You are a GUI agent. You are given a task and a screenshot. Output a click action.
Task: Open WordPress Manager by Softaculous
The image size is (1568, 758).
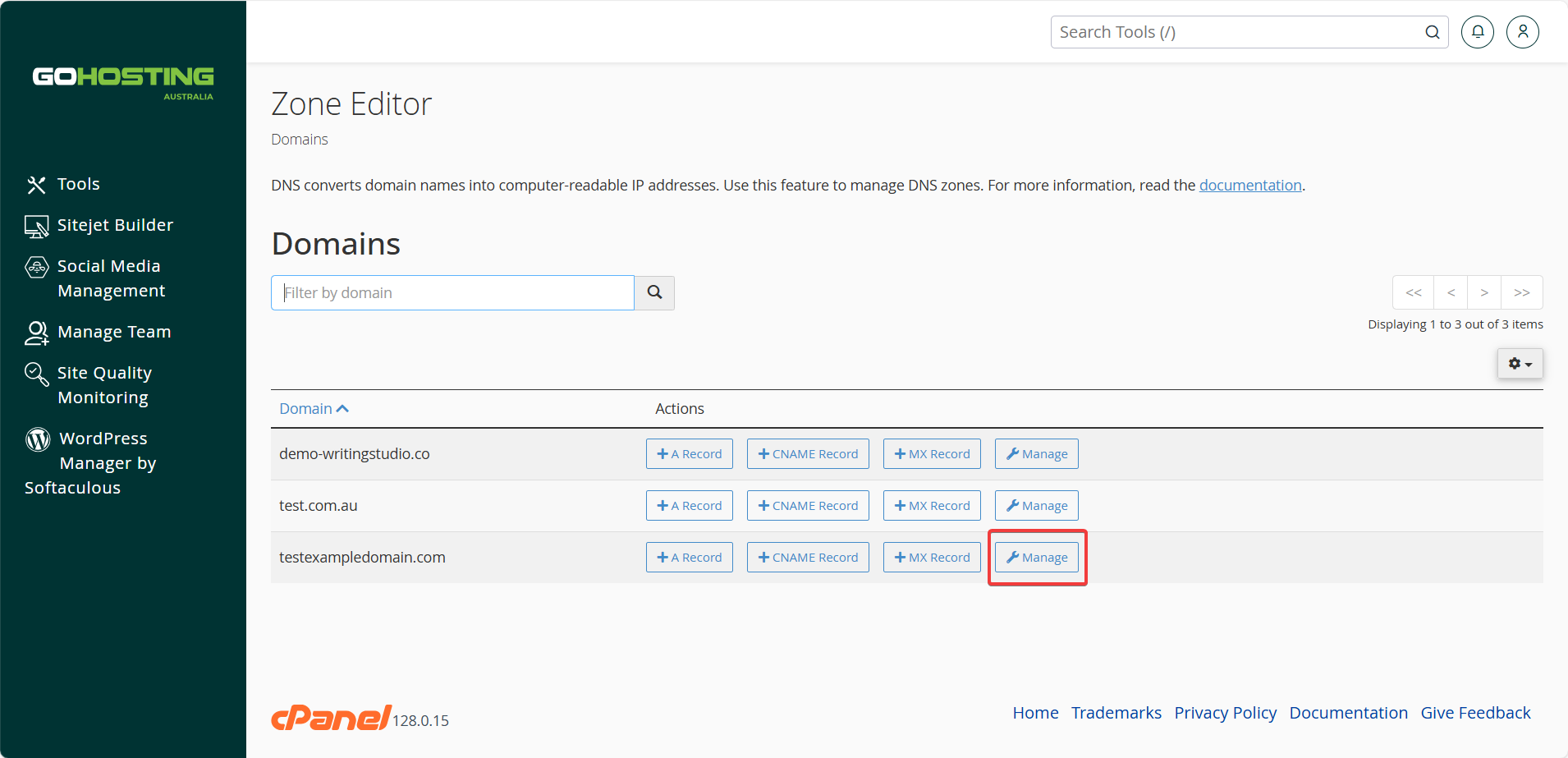click(90, 463)
